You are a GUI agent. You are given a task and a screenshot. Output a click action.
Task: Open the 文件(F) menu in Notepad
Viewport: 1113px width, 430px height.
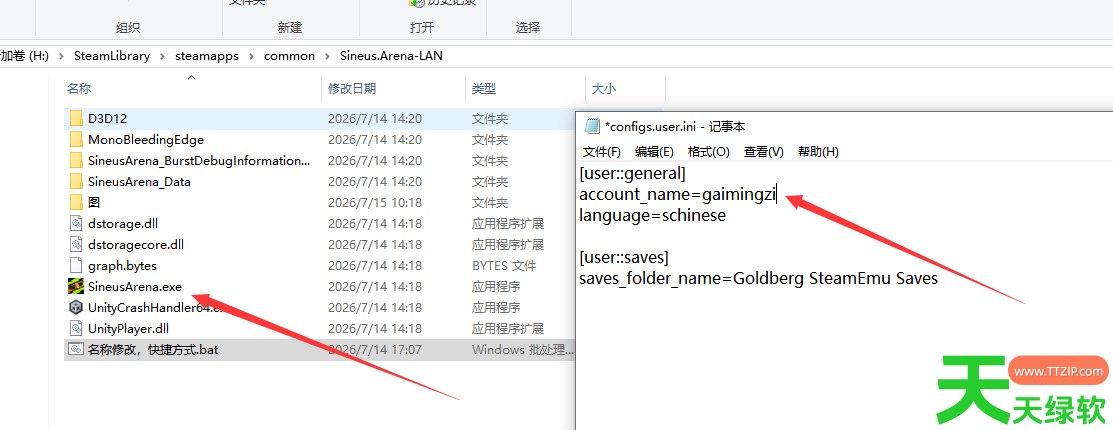point(602,151)
